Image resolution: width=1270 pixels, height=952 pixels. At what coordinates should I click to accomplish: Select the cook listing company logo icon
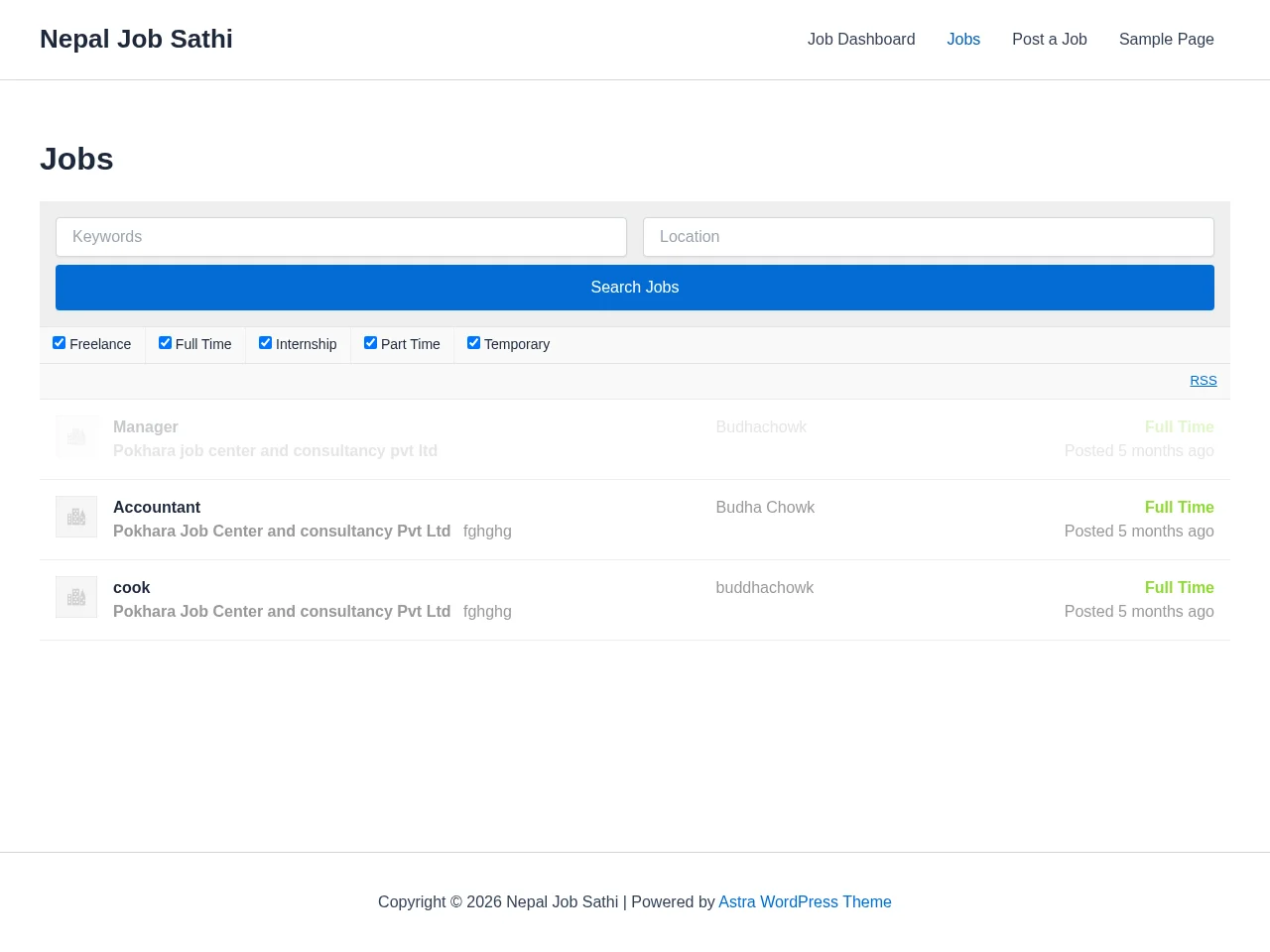[x=76, y=597]
